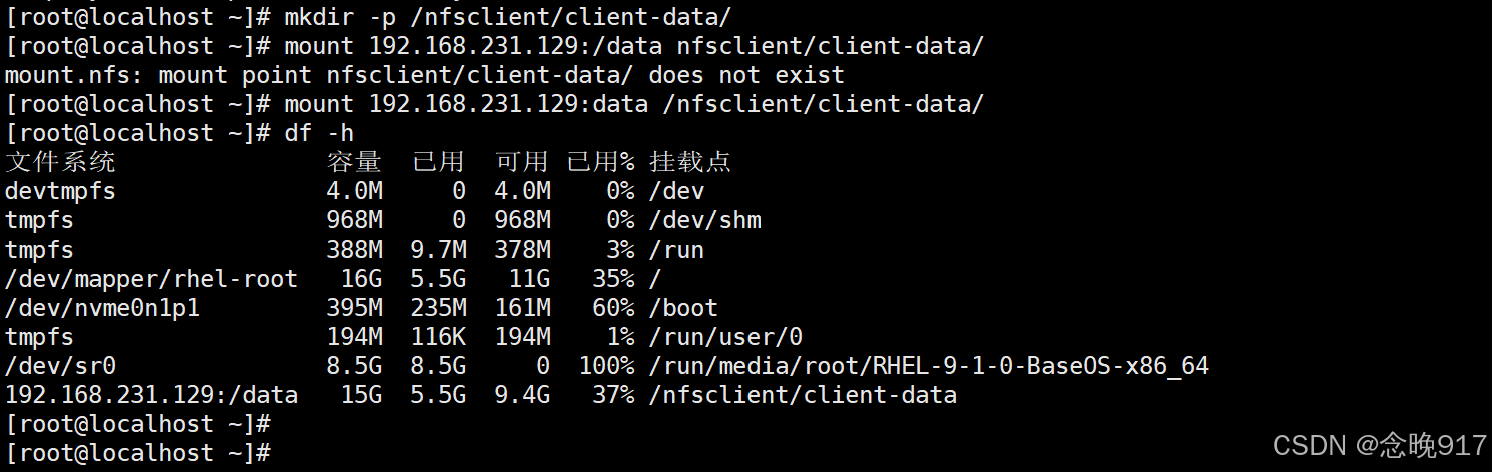The width and height of the screenshot is (1492, 472).
Task: Click the /dev/mapper/rhel-root filesystem entry
Action: (151, 279)
